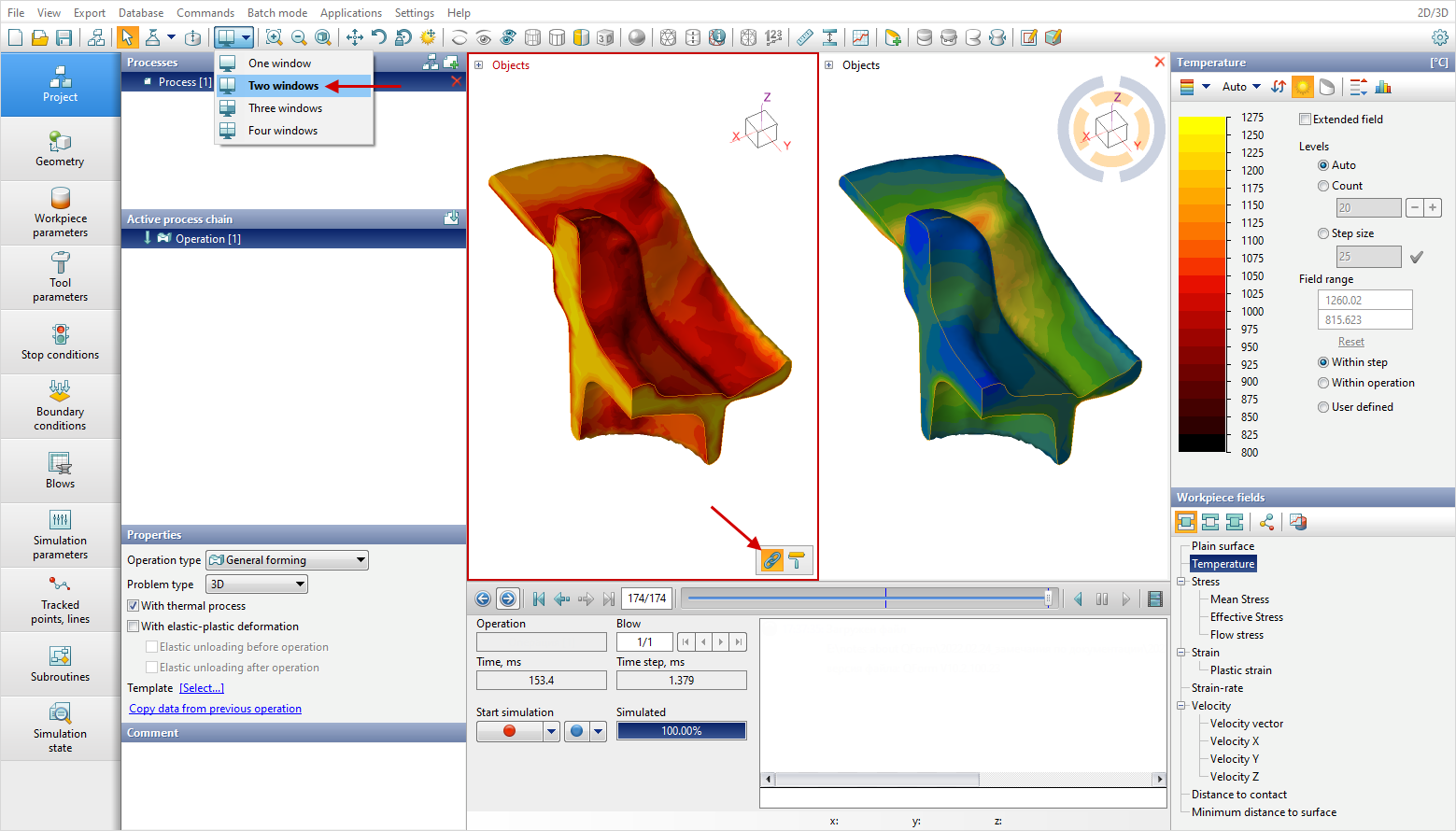
Task: Expand Objects tree in left viewport
Action: (x=479, y=65)
